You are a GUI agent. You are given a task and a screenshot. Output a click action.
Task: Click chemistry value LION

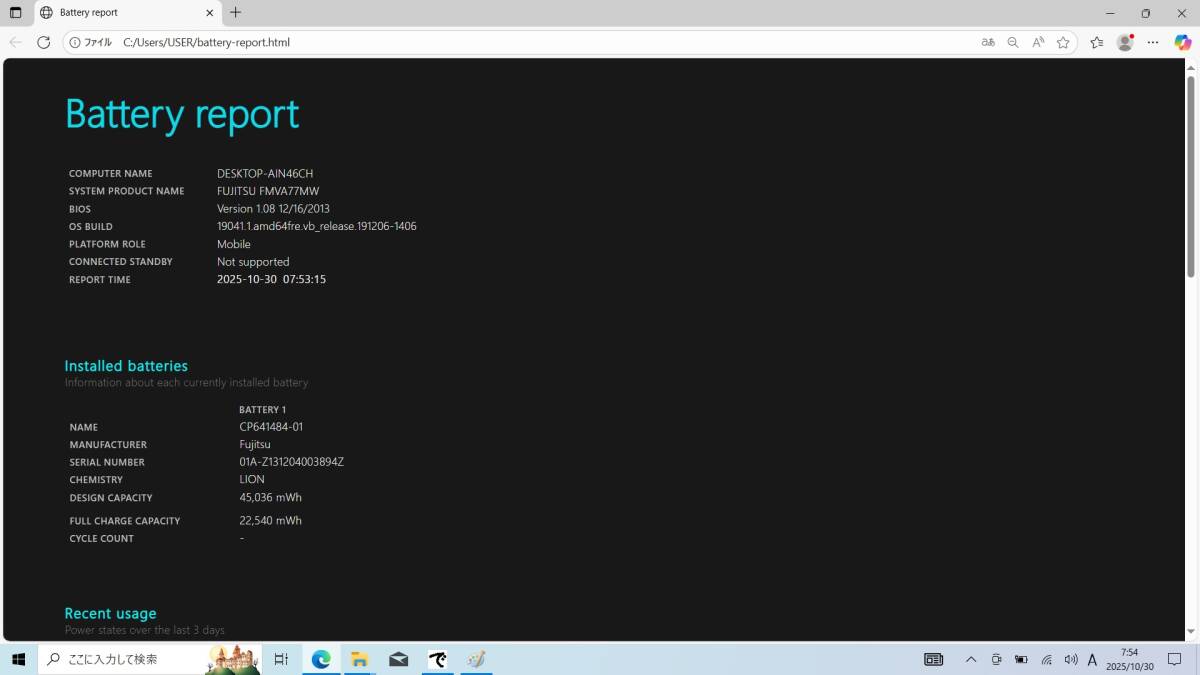pyautogui.click(x=252, y=479)
